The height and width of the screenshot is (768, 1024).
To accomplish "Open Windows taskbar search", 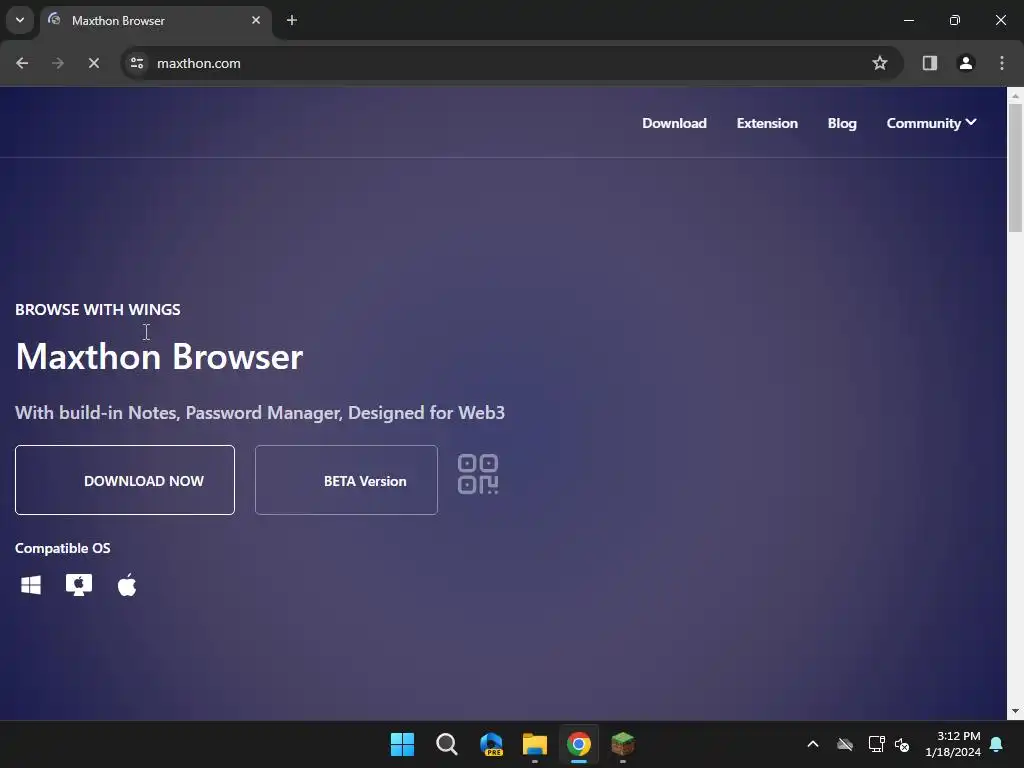I will coord(447,744).
